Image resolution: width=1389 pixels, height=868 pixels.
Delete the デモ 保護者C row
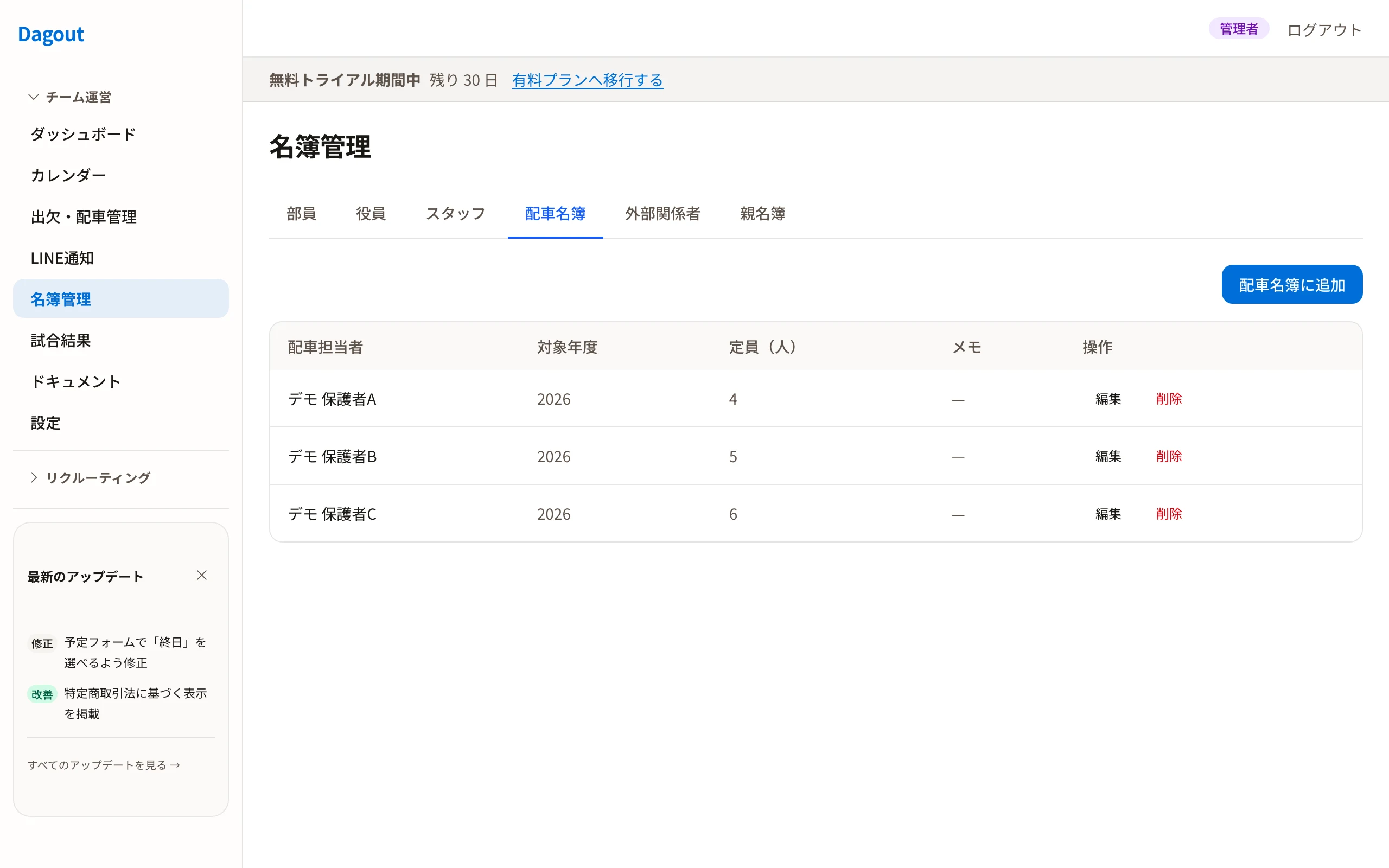1169,513
